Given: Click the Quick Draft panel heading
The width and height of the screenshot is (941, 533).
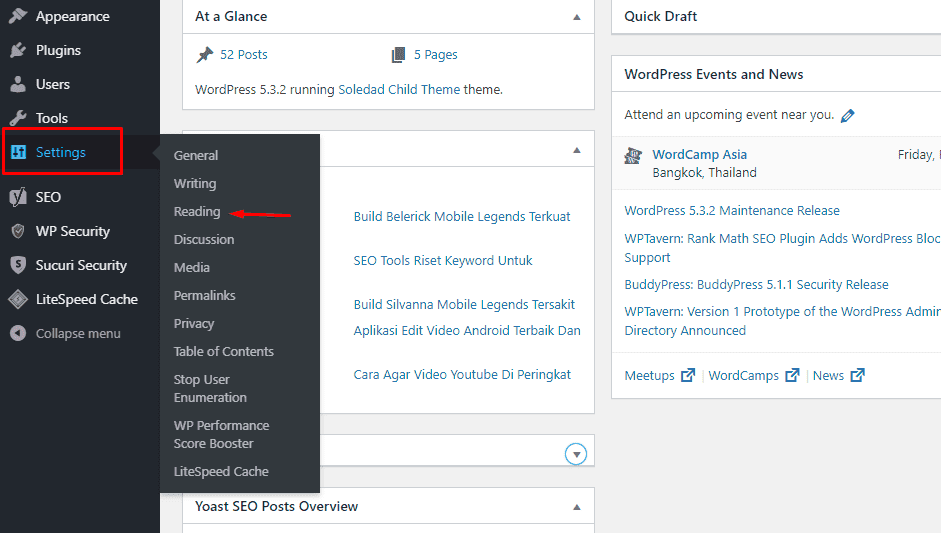Looking at the screenshot, I should click(661, 16).
